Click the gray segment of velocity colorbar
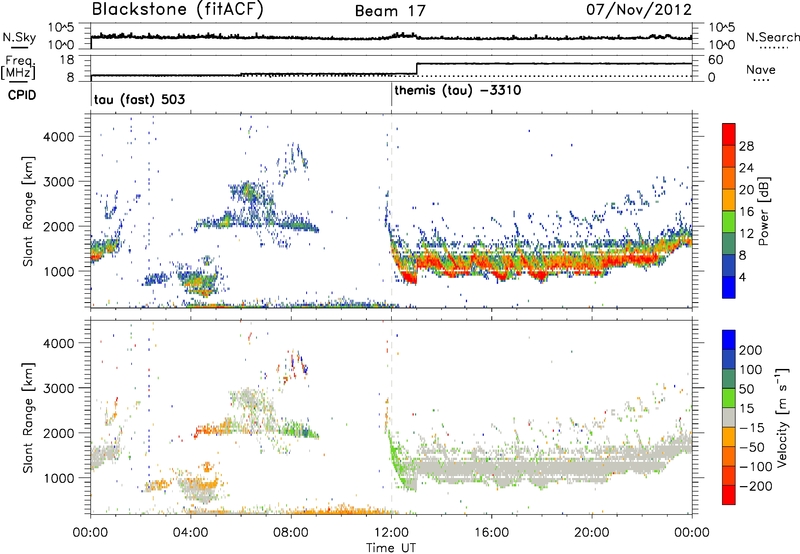800x554 pixels. 729,417
